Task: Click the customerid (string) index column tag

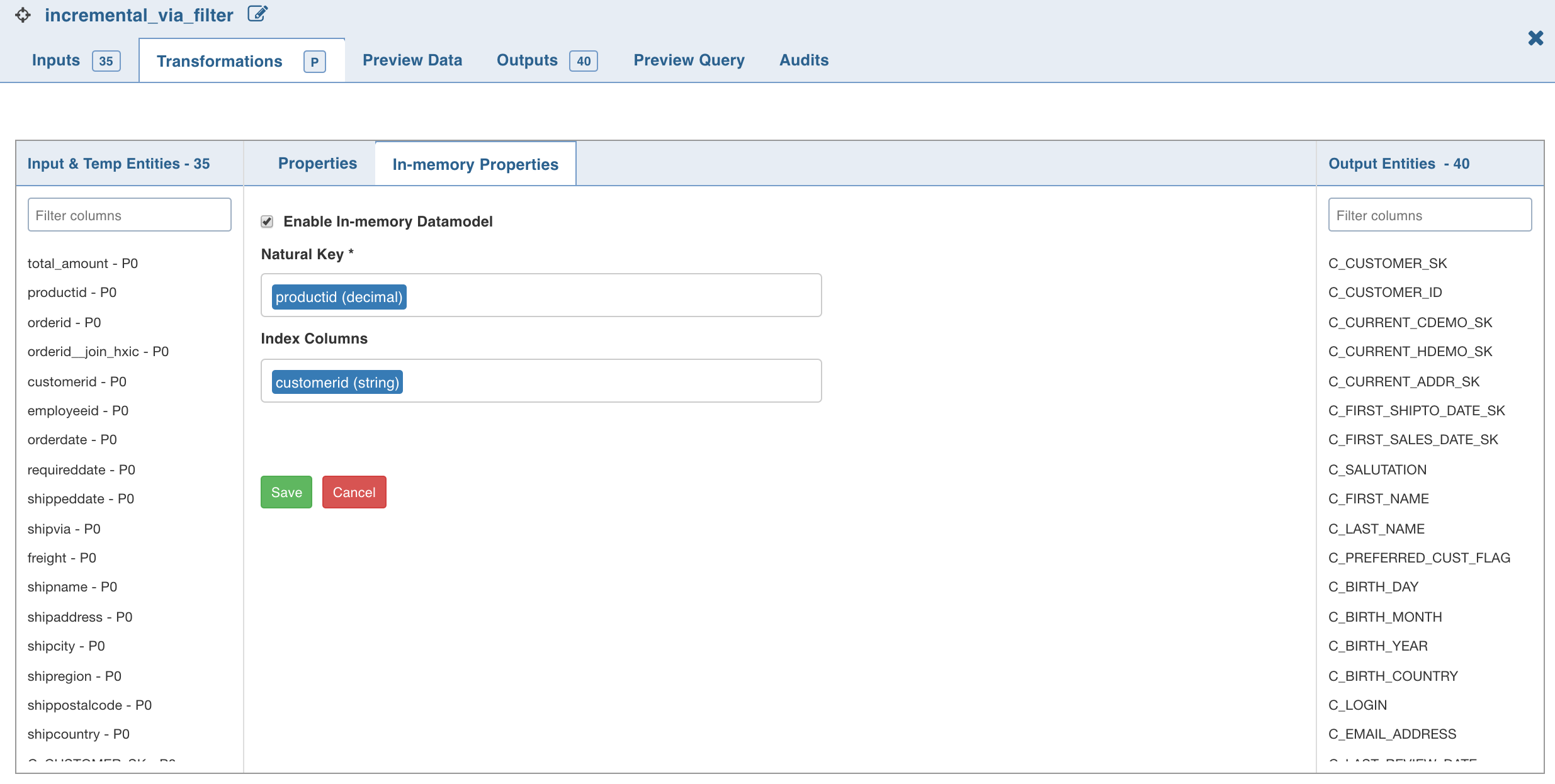Action: pos(337,383)
